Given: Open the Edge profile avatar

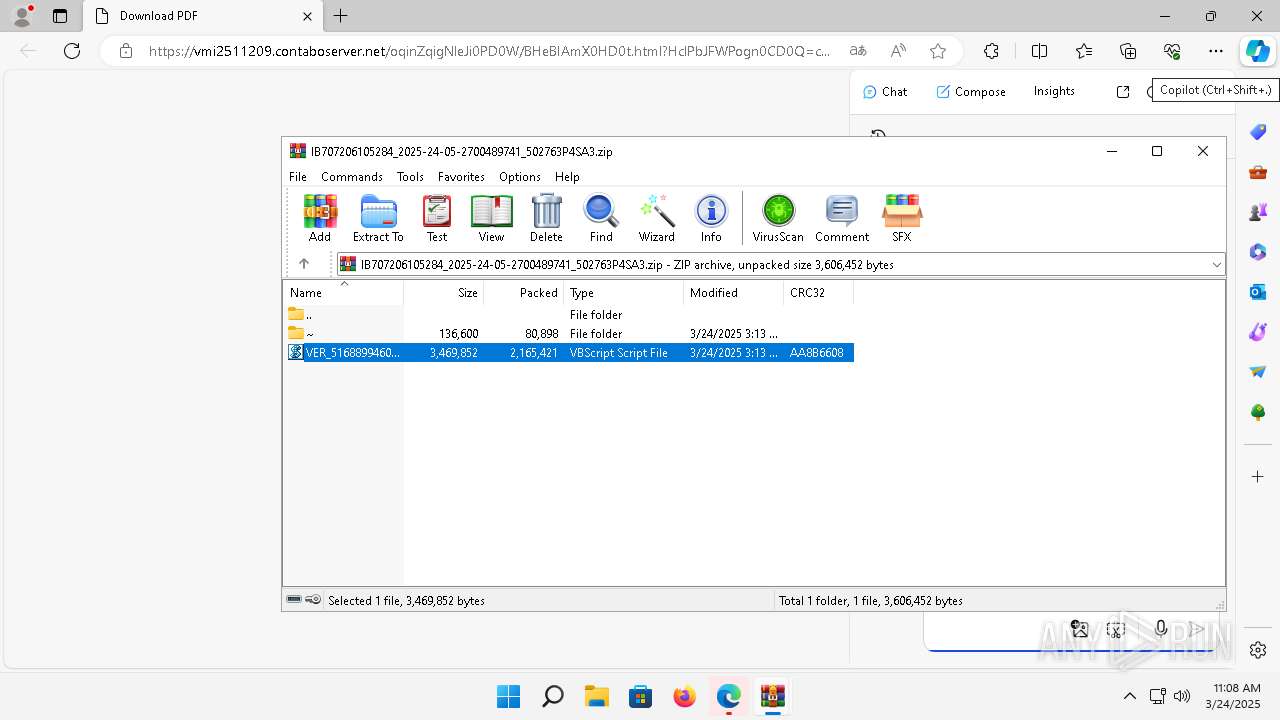Looking at the screenshot, I should (22, 16).
